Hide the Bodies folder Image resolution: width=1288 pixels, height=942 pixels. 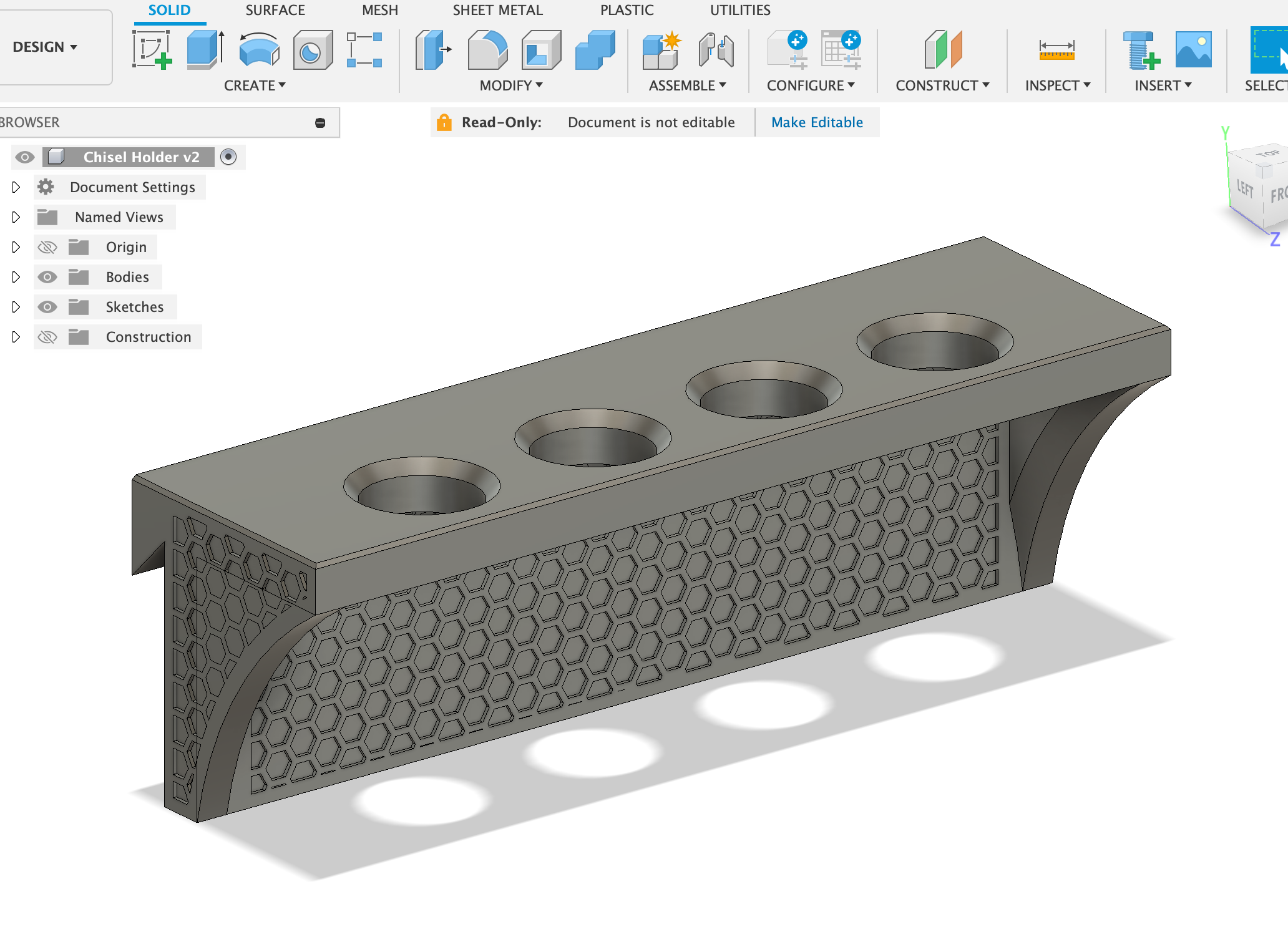tap(47, 277)
